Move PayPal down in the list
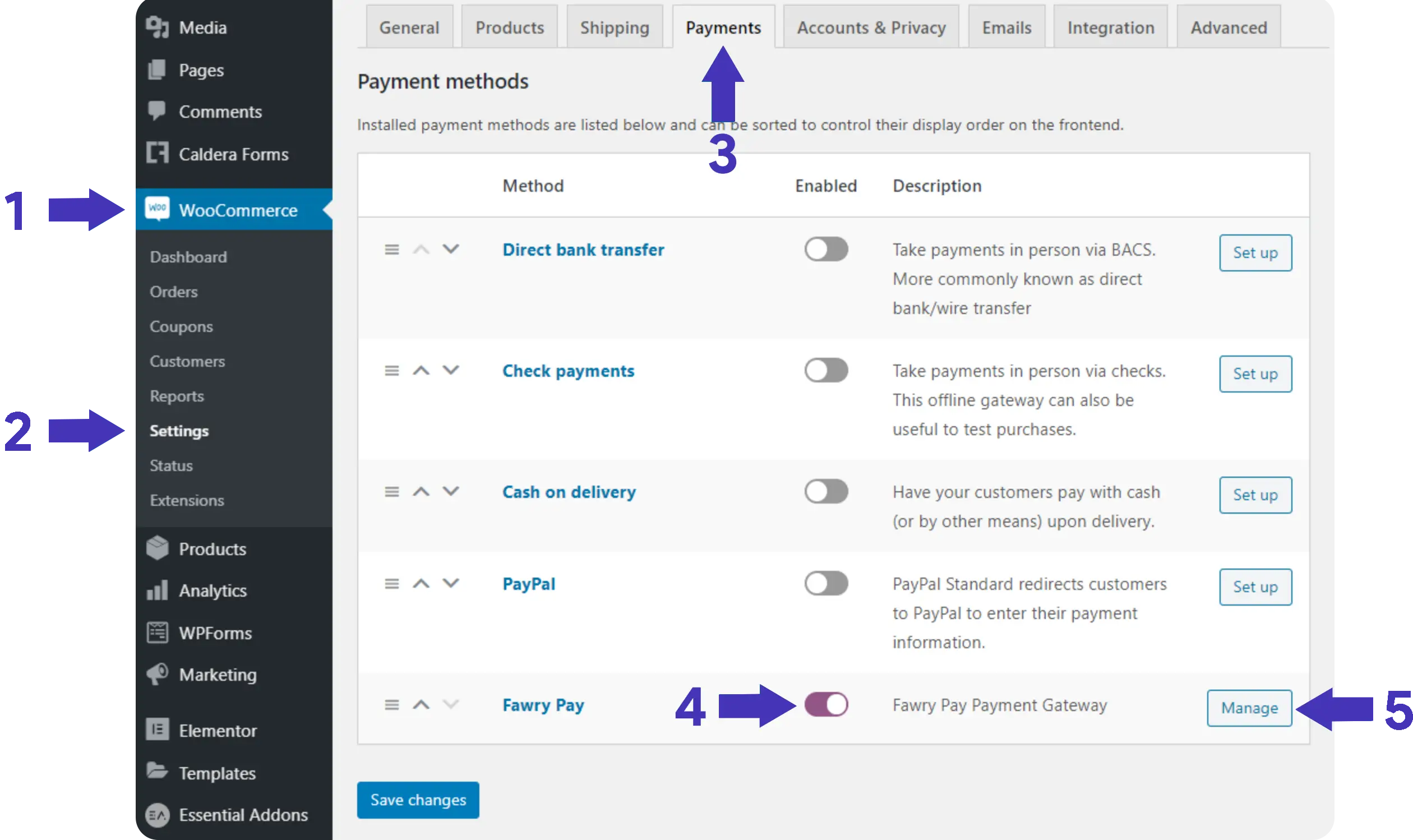The image size is (1413, 840). [450, 583]
